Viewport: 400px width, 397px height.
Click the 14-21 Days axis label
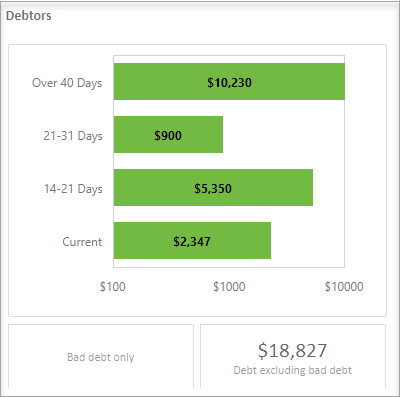73,189
